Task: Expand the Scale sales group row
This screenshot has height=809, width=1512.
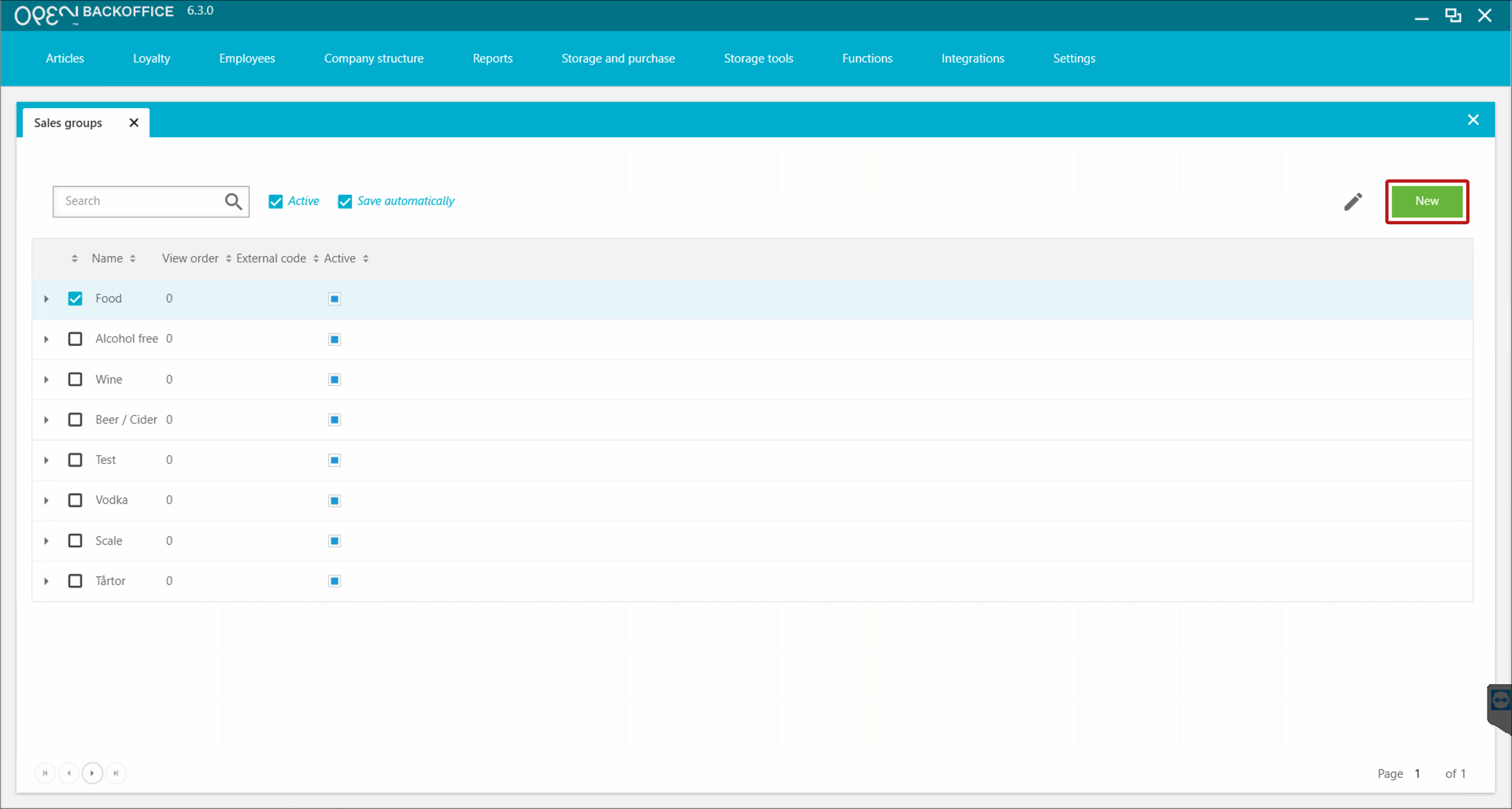Action: (46, 541)
